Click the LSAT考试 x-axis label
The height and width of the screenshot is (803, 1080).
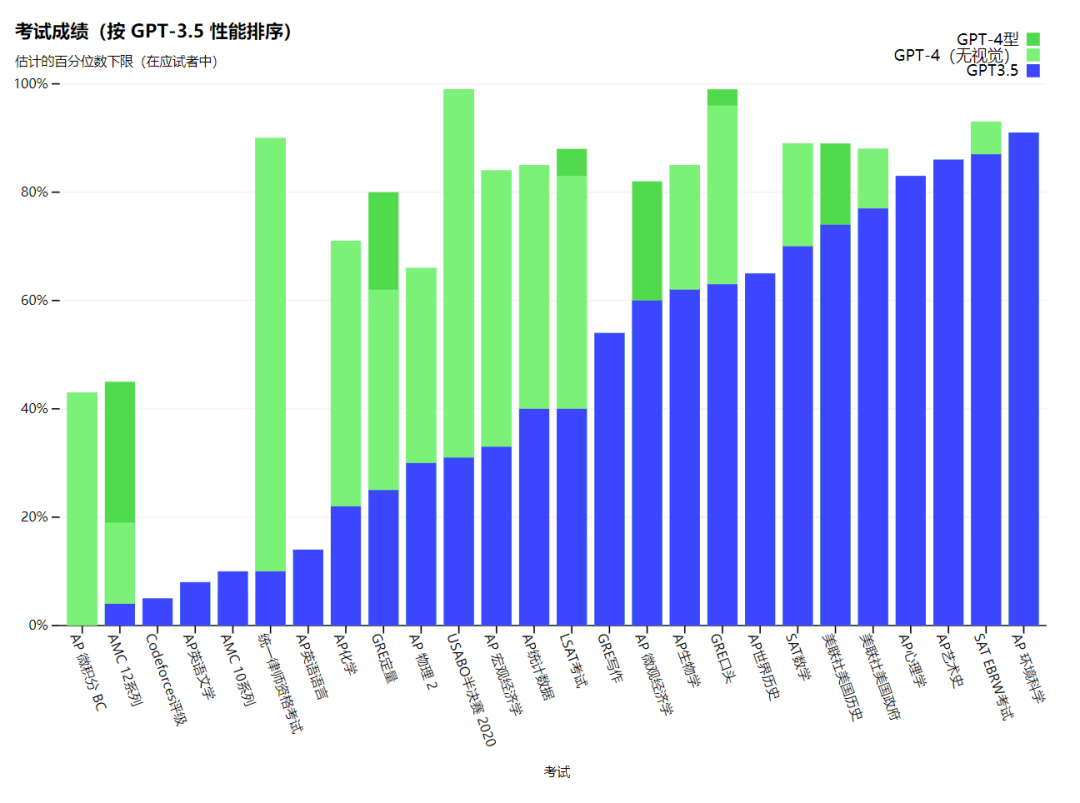[x=574, y=660]
